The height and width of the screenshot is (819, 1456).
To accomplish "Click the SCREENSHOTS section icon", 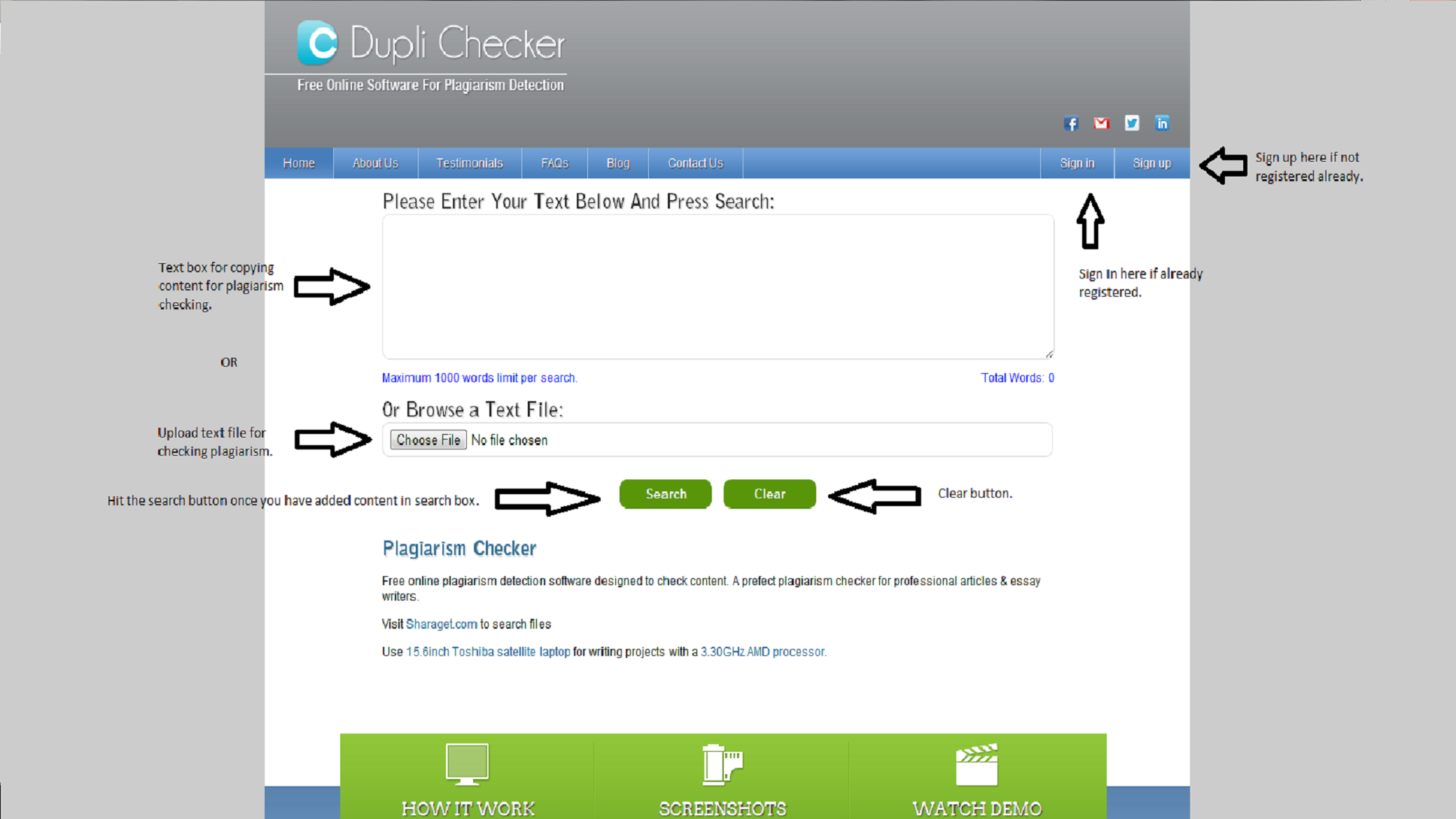I will point(722,764).
